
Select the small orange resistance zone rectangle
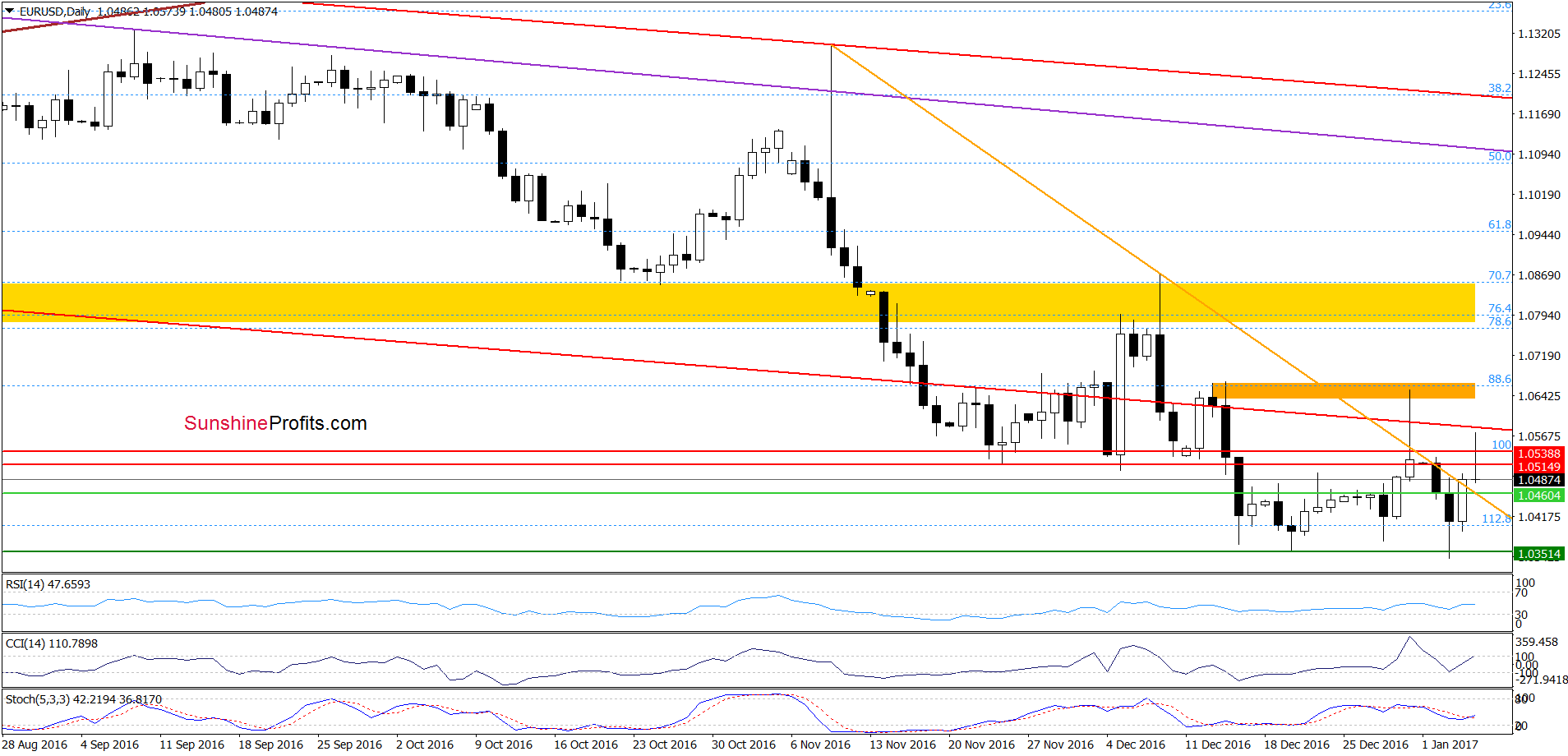tap(1344, 390)
